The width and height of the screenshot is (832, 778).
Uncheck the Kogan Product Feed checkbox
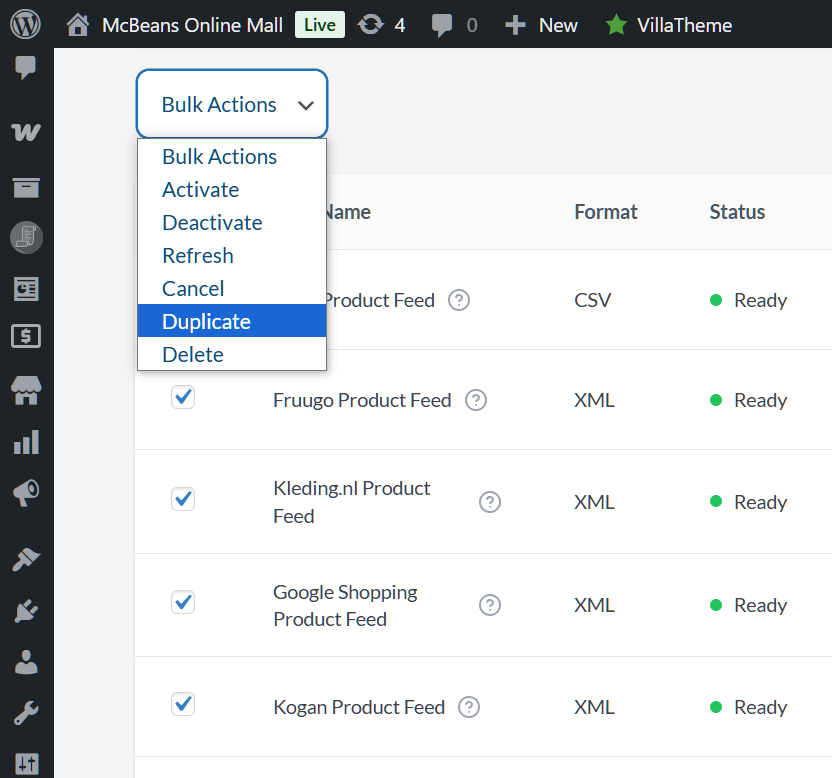pos(183,704)
